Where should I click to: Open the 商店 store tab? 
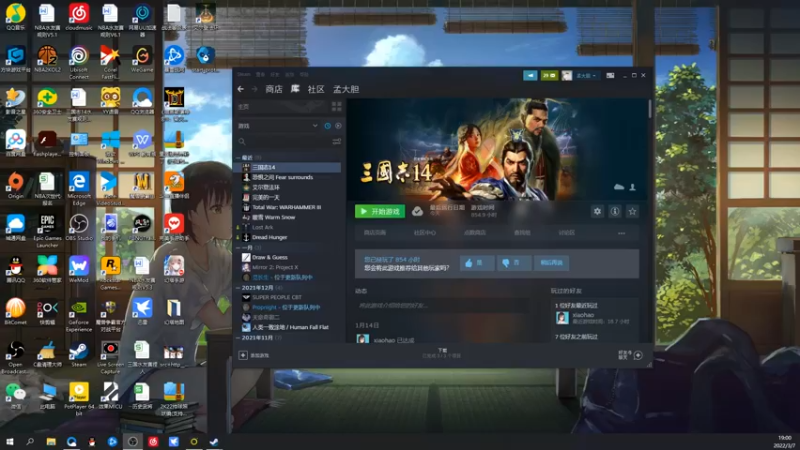274,89
